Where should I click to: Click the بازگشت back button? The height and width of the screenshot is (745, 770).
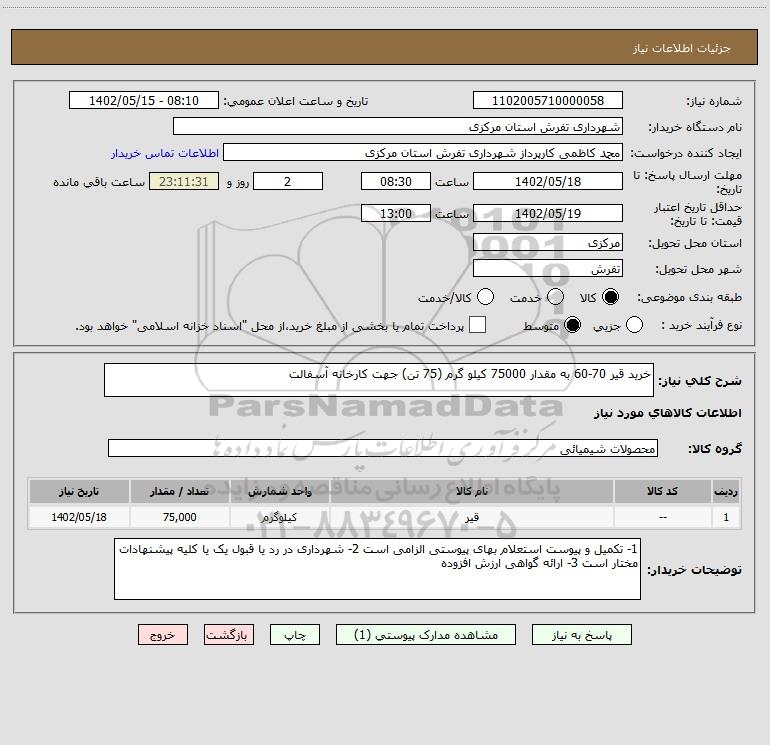[228, 635]
